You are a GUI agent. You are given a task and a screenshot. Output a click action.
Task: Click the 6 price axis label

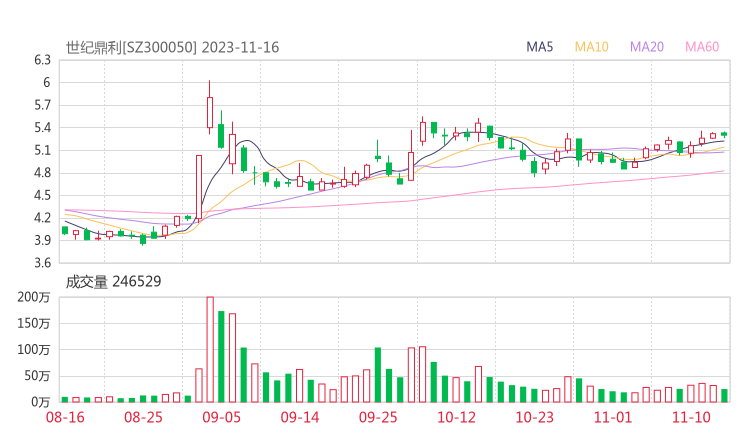click(46, 83)
